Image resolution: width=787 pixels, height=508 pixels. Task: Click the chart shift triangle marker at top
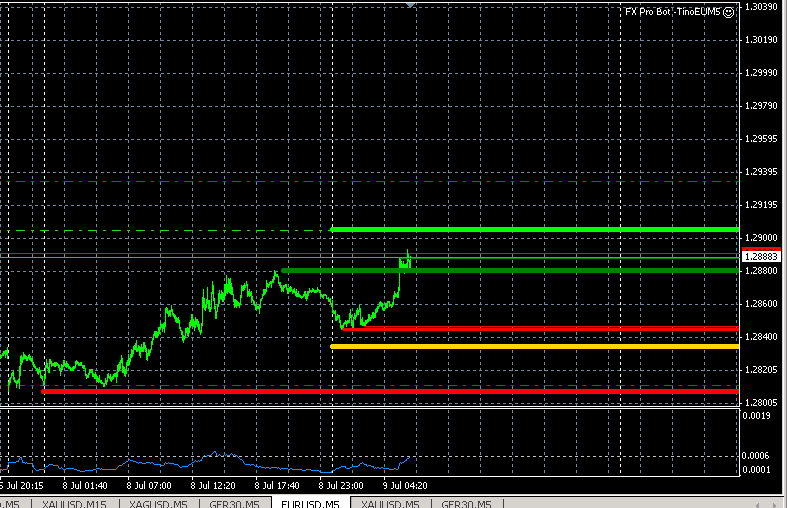click(411, 5)
